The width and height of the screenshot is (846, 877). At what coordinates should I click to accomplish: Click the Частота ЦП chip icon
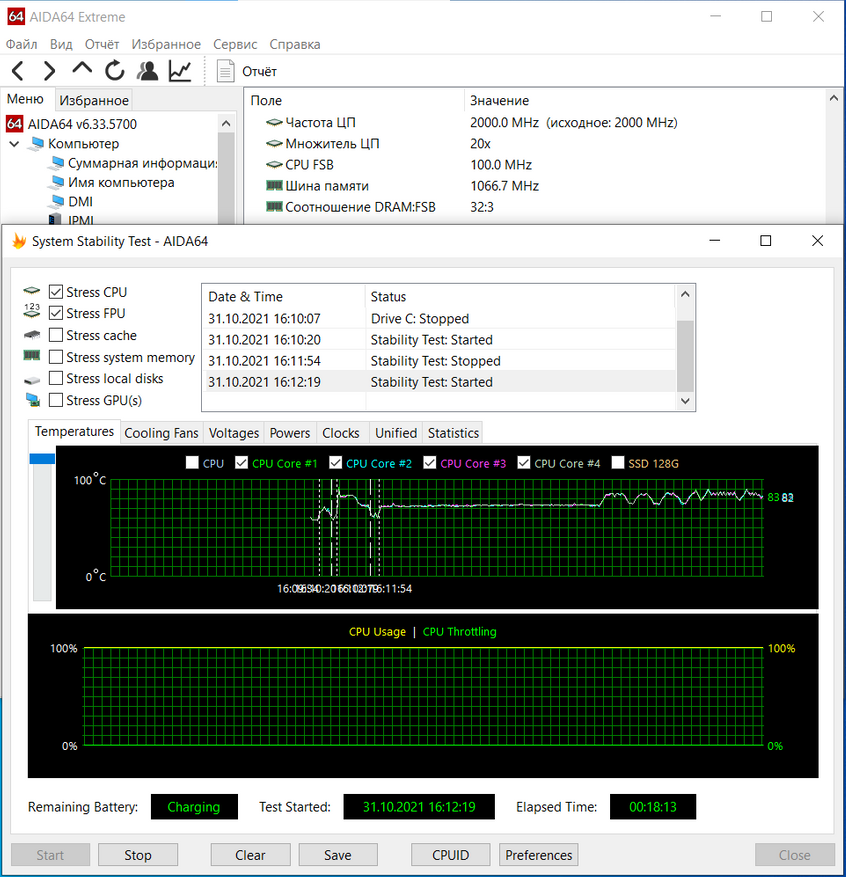pyautogui.click(x=274, y=122)
